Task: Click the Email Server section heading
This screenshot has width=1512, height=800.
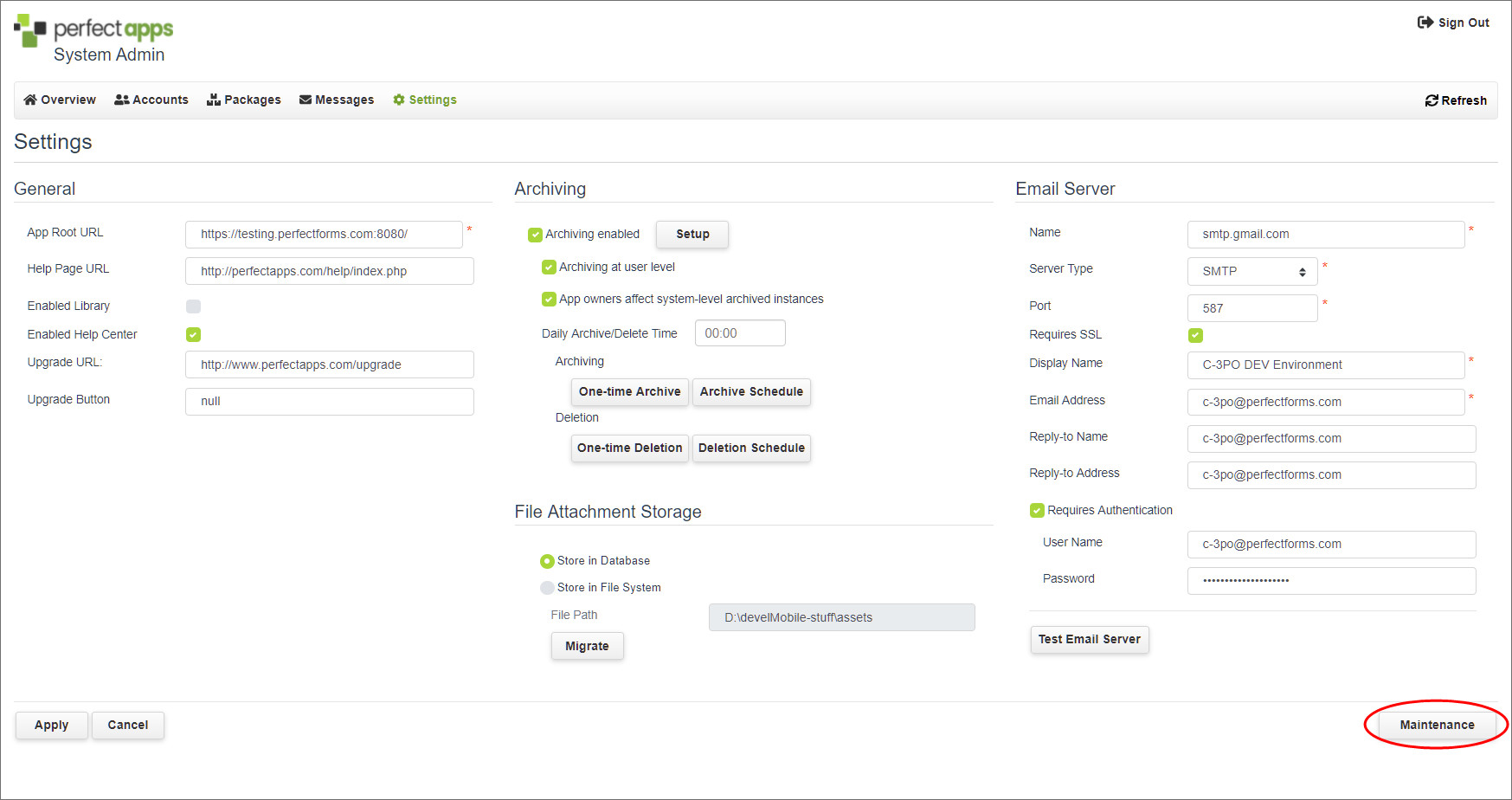Action: tap(1065, 189)
